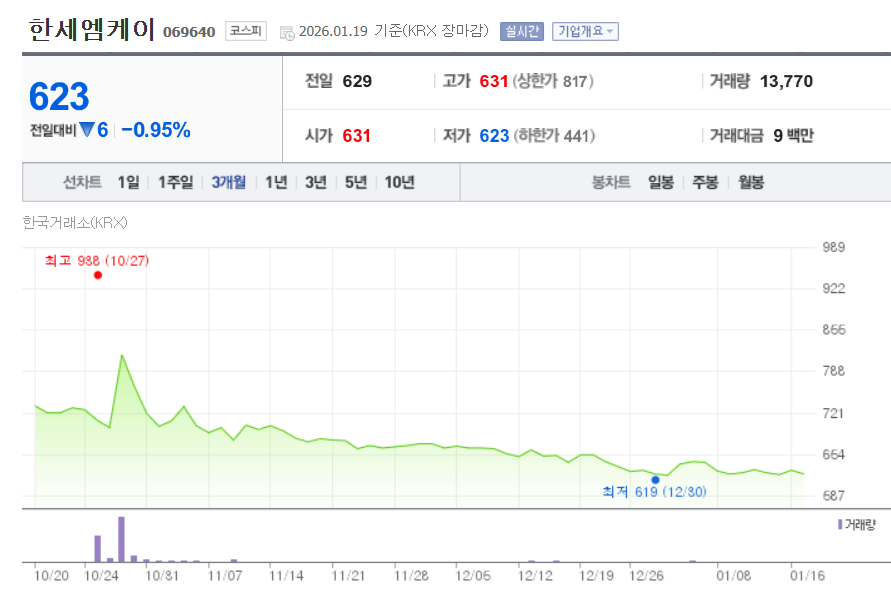Toggle the 실시간 button
Image resolution: width=891 pixels, height=598 pixels.
521,31
